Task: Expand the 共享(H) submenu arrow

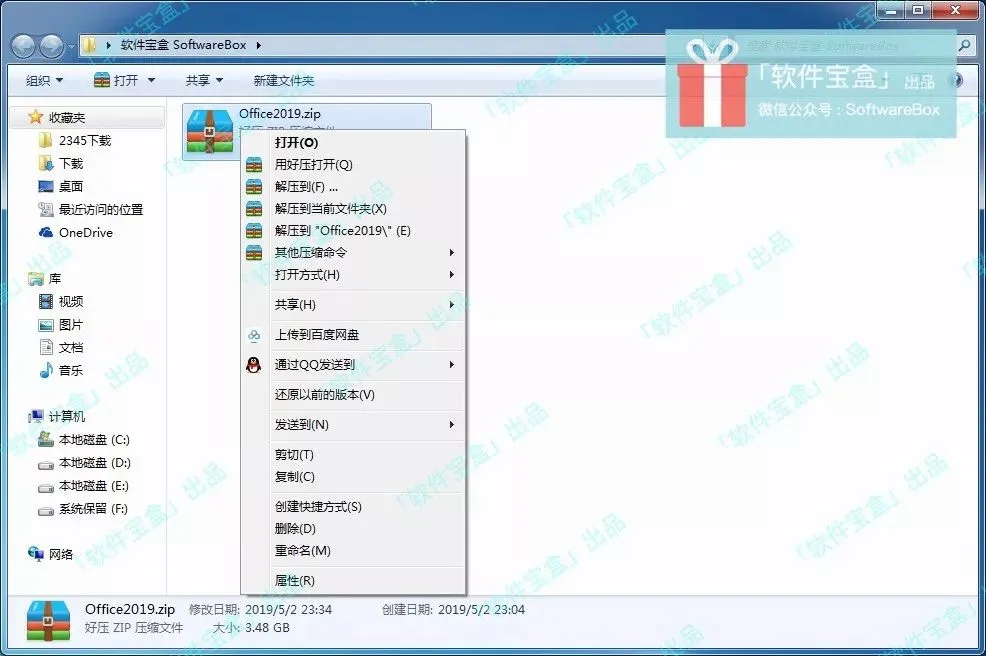Action: pos(451,305)
